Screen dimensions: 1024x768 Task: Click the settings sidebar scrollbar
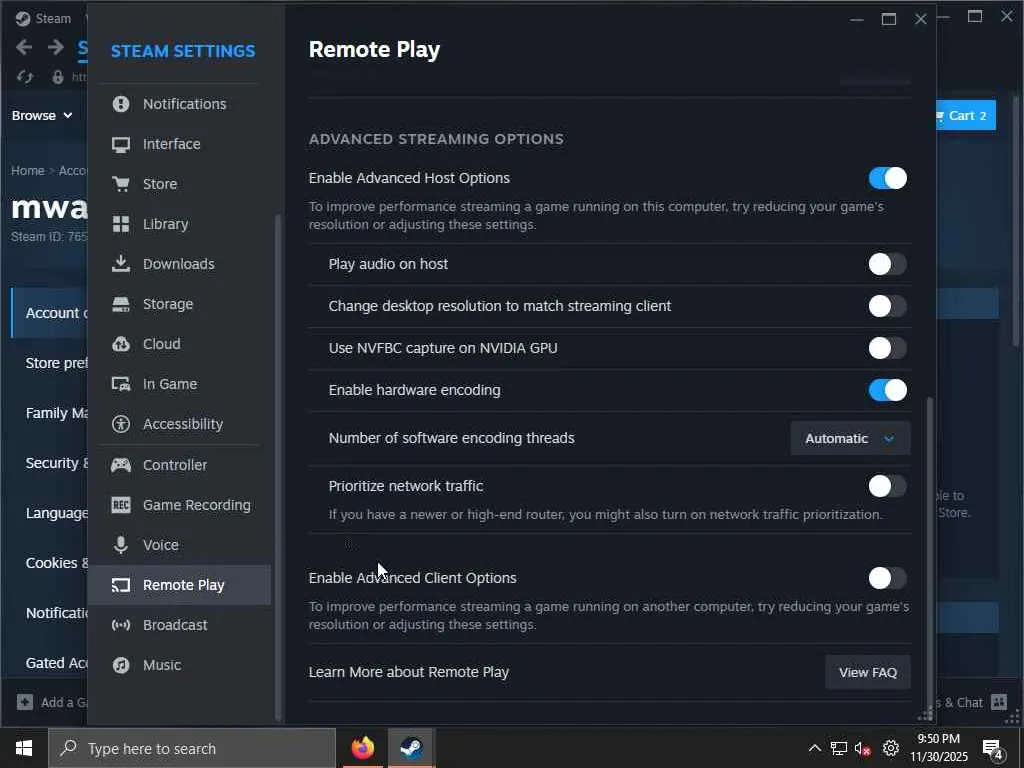click(278, 467)
